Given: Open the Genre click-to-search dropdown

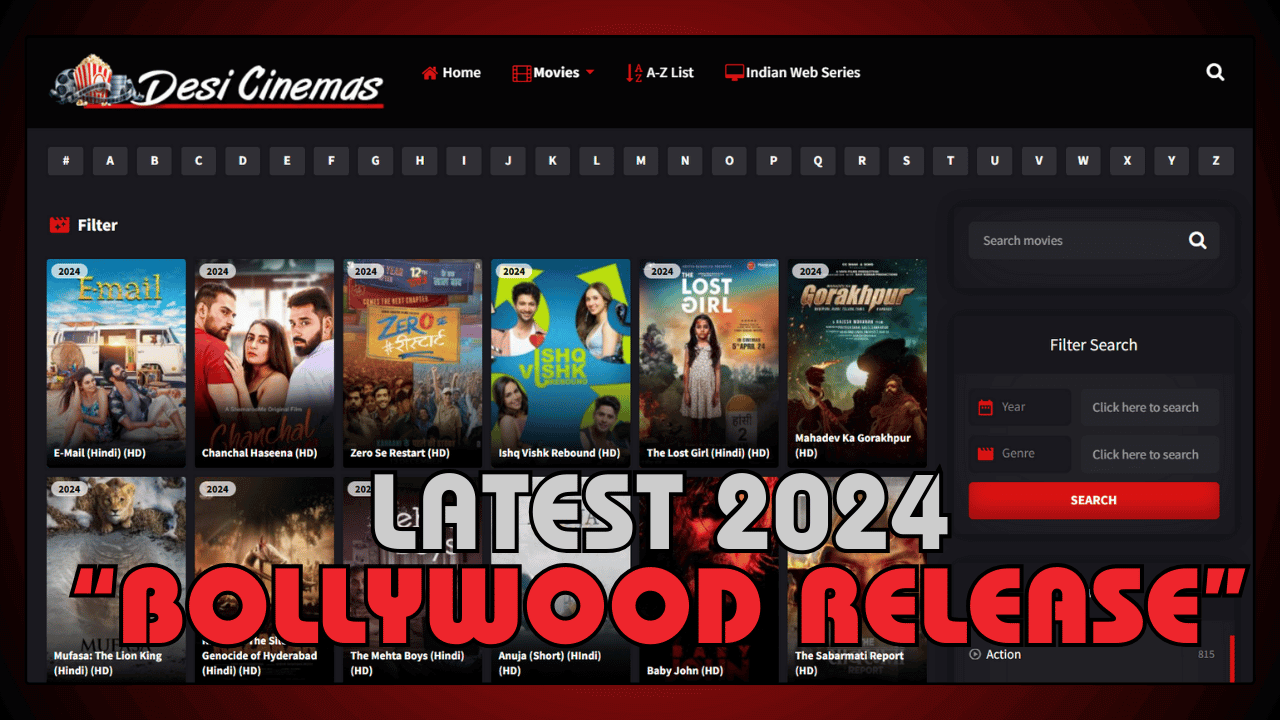Looking at the screenshot, I should tap(1149, 454).
